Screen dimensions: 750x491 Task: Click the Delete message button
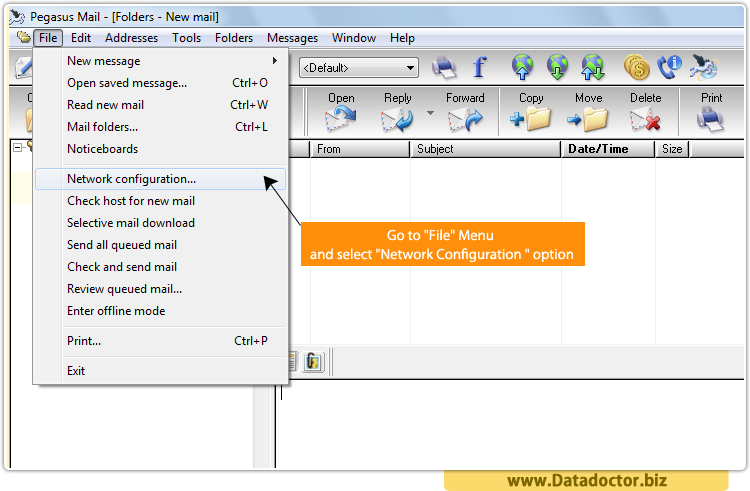pos(645,112)
